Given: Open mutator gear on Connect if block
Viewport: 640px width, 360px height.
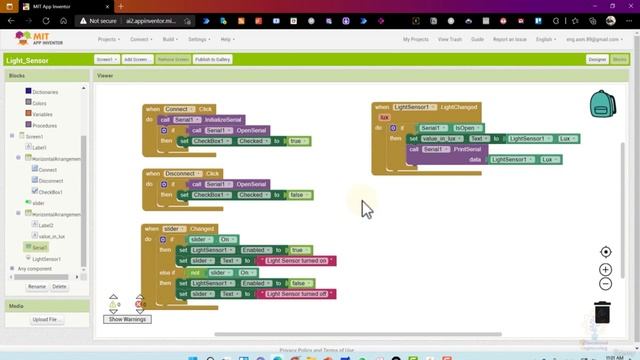Looking at the screenshot, I should (x=164, y=130).
